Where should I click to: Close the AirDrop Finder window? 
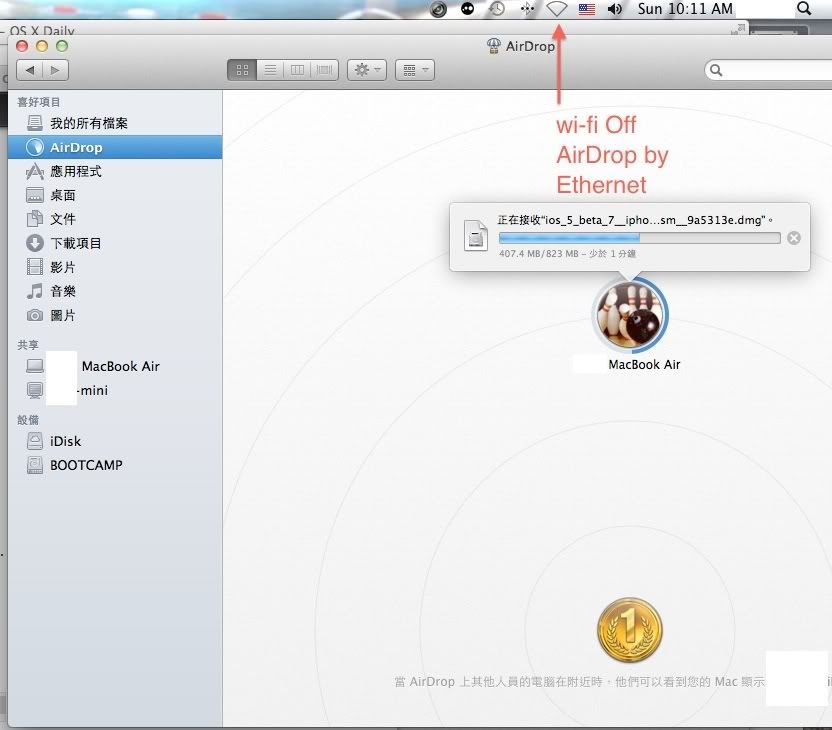coord(22,46)
